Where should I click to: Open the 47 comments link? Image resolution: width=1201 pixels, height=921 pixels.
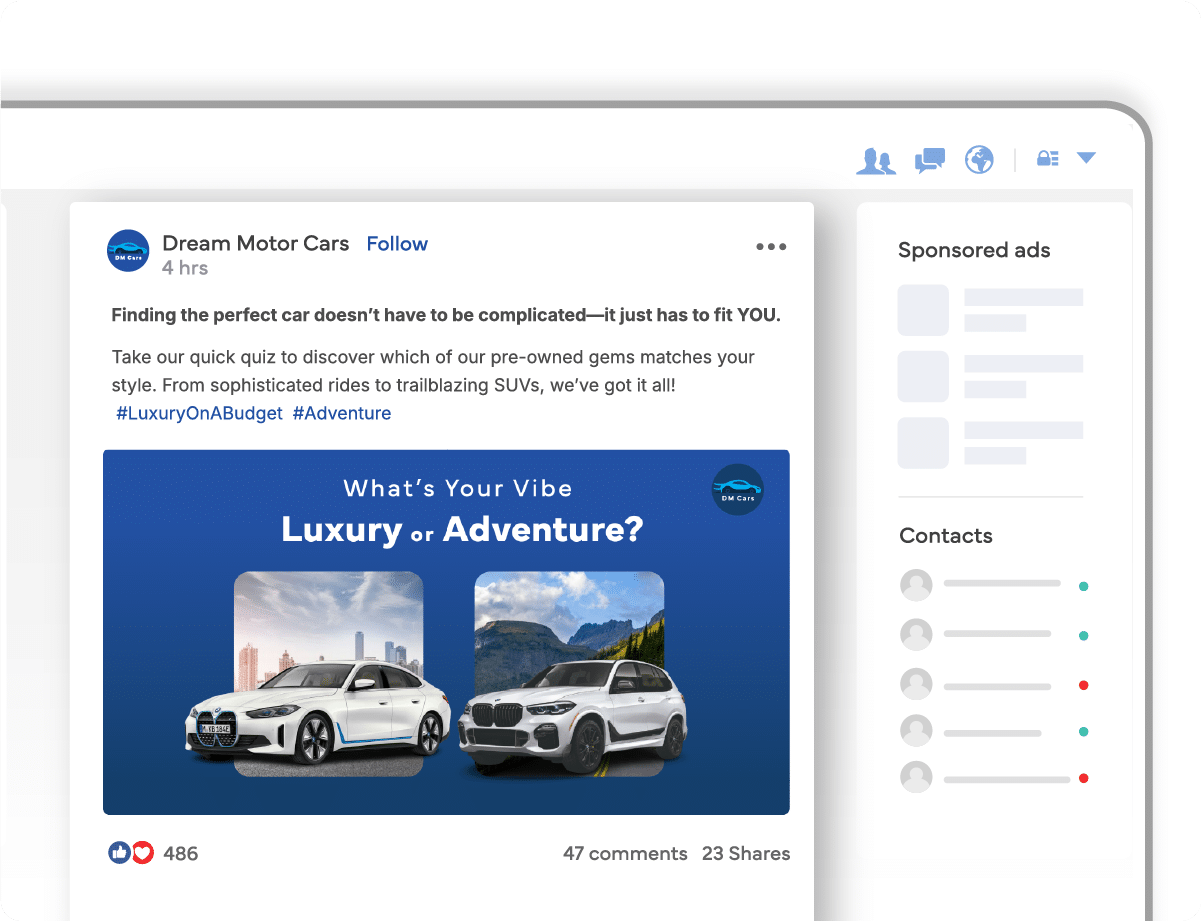625,854
